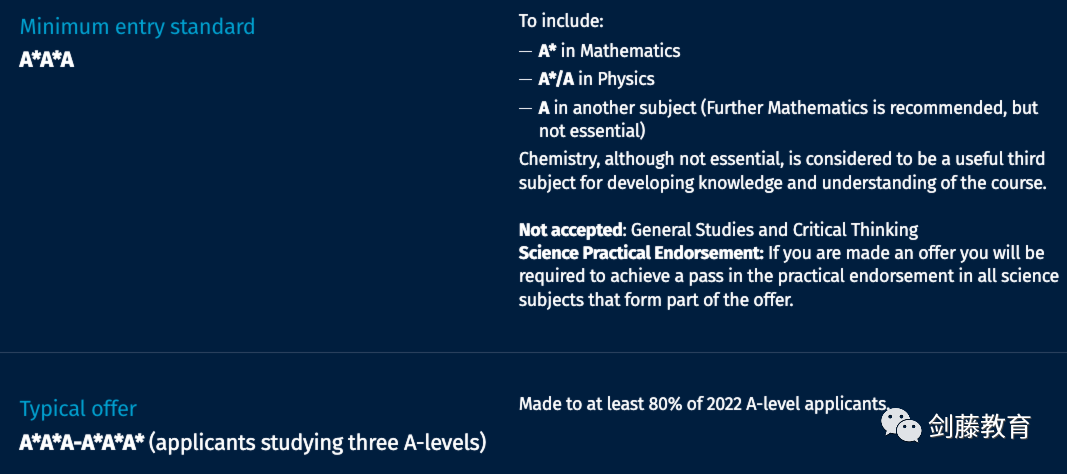This screenshot has height=474, width=1067.
Task: Select the Minimum entry standard heading
Action: coord(137,26)
